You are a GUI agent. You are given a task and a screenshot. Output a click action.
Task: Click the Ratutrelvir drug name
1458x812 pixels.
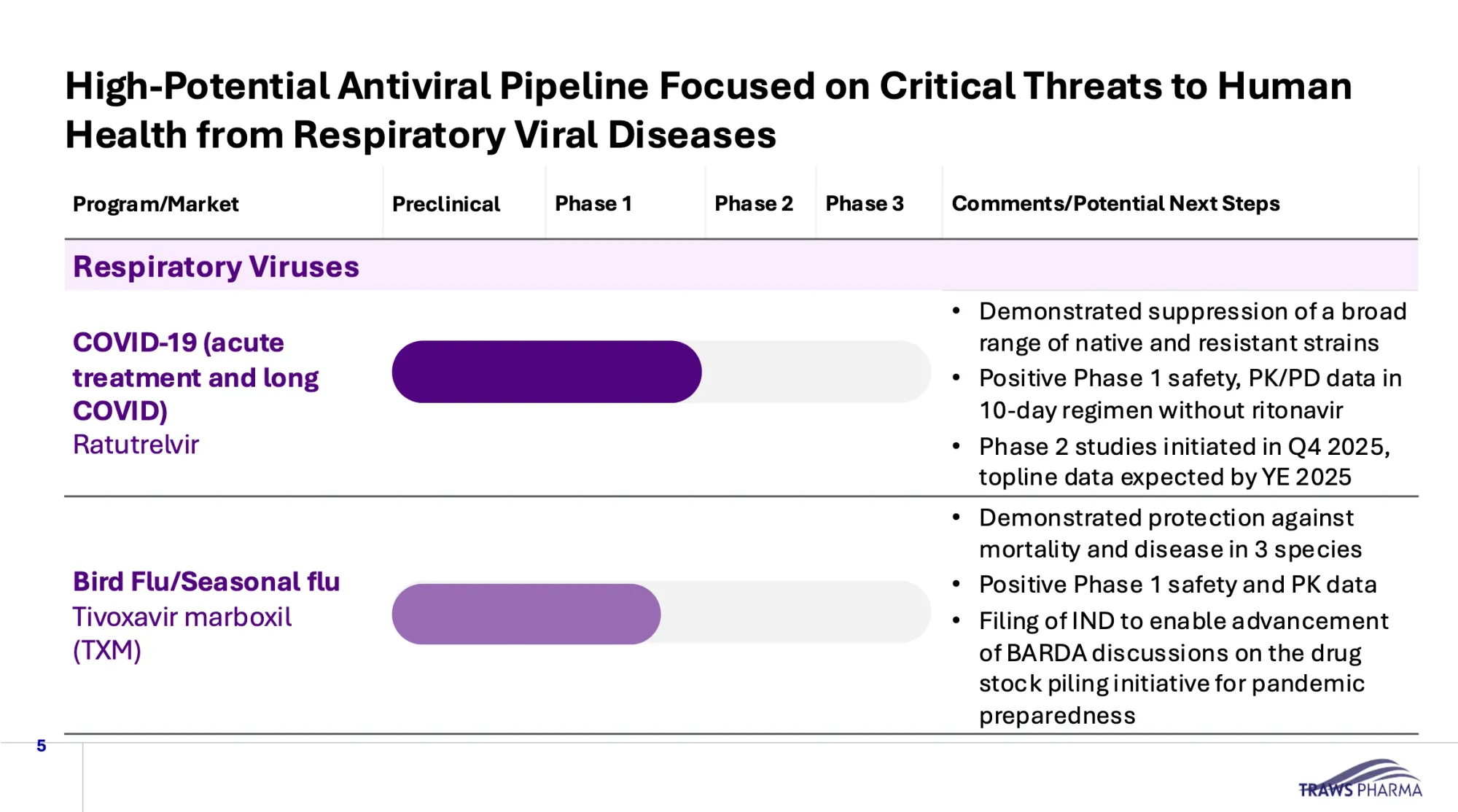click(136, 445)
